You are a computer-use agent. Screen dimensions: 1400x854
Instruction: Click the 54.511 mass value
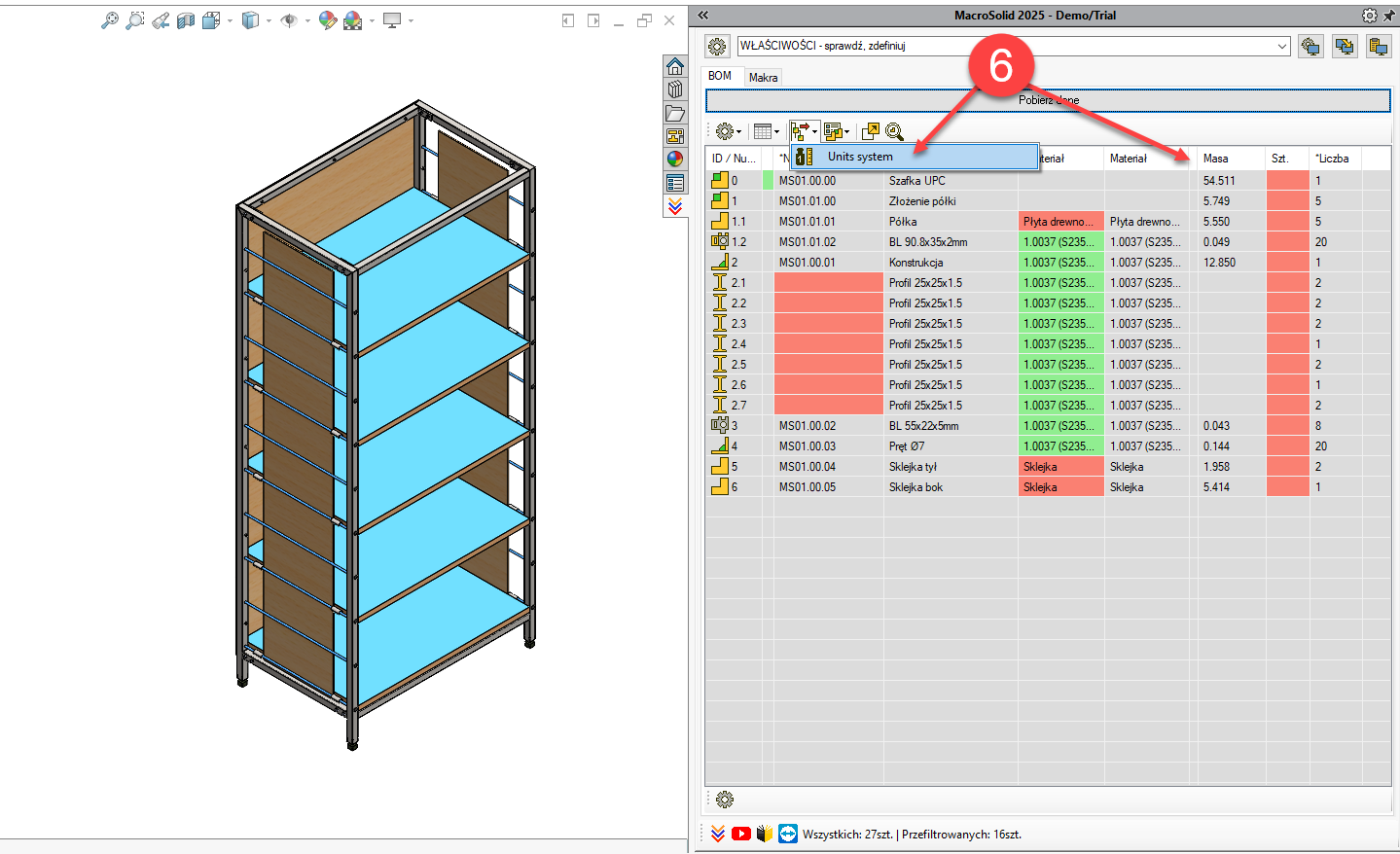coord(1219,181)
